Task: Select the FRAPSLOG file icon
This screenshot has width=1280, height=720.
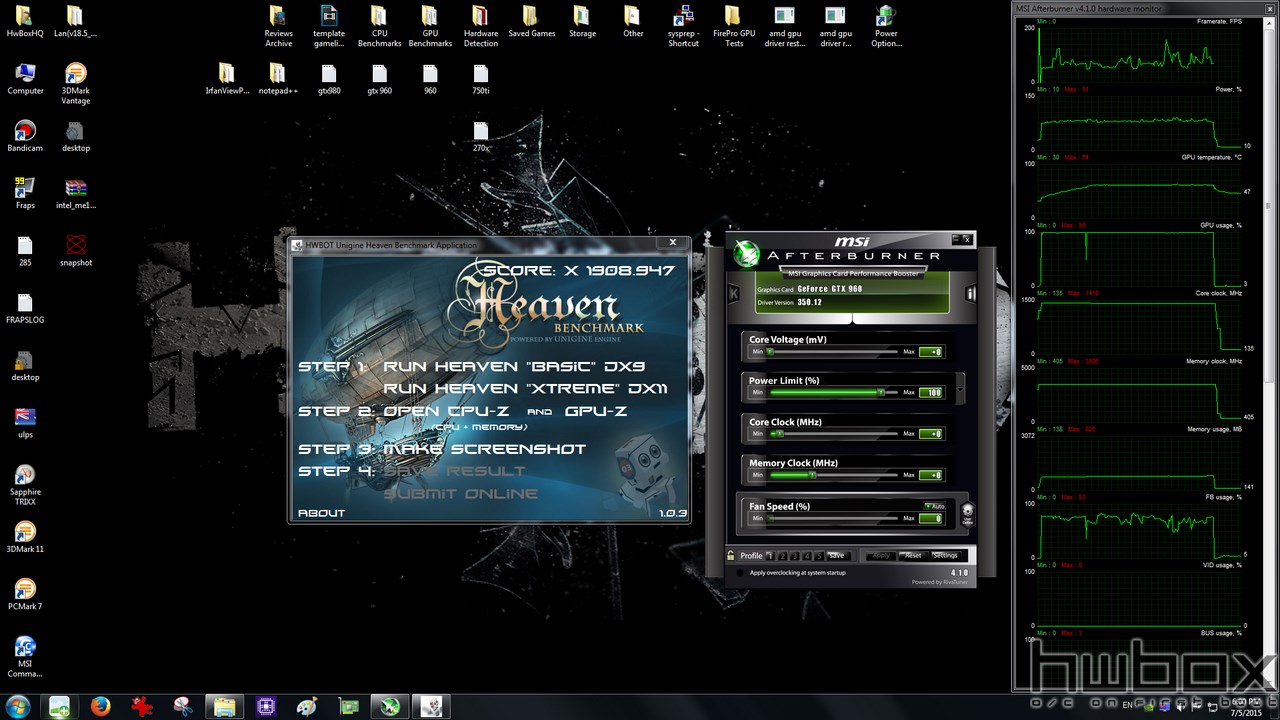Action: (25, 308)
